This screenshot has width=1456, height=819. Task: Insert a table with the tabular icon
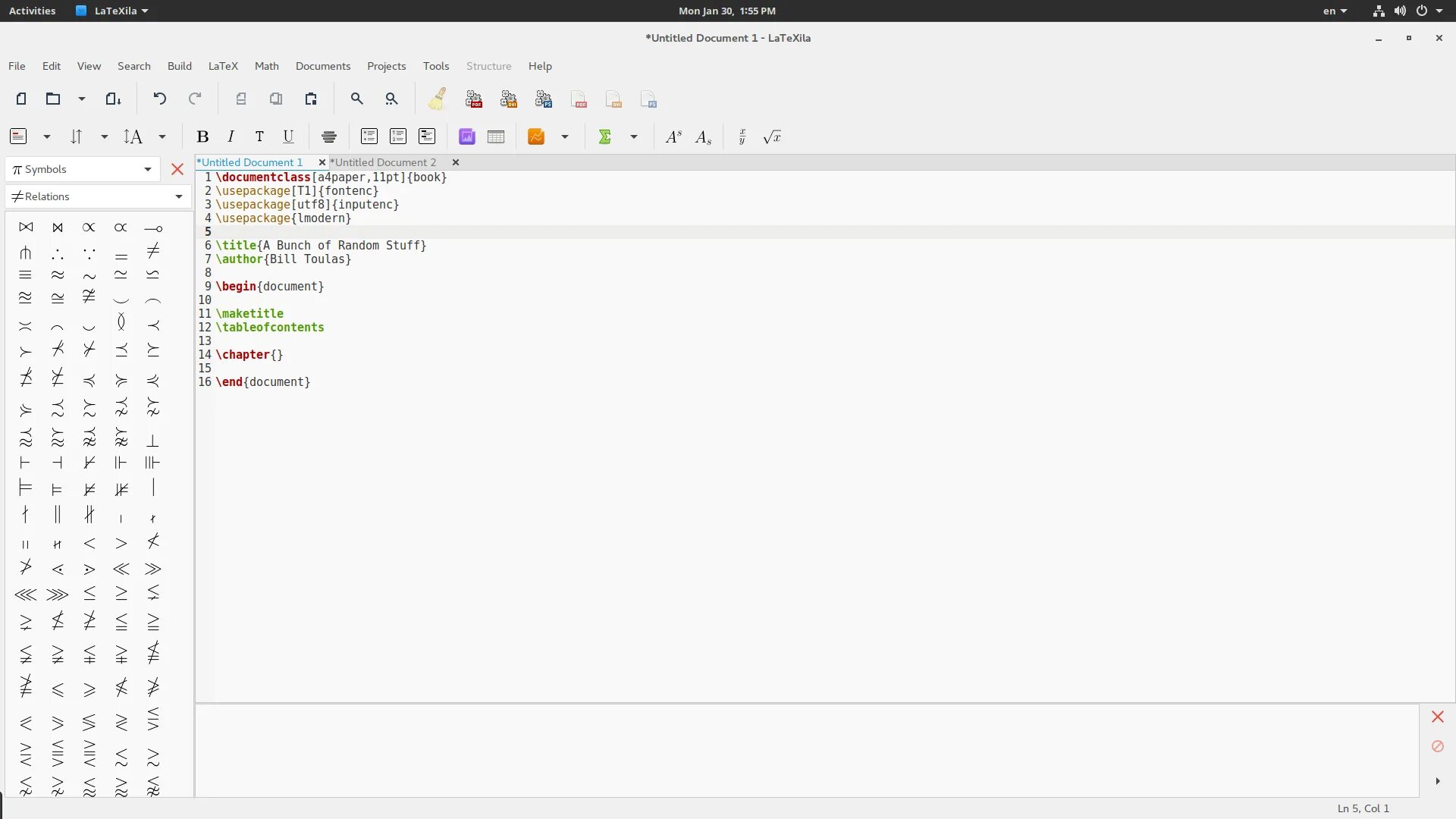click(x=496, y=137)
